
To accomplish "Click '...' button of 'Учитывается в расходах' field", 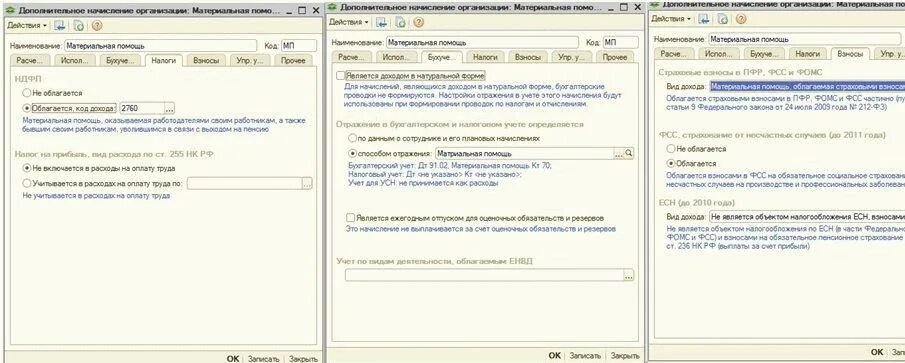I will 306,184.
